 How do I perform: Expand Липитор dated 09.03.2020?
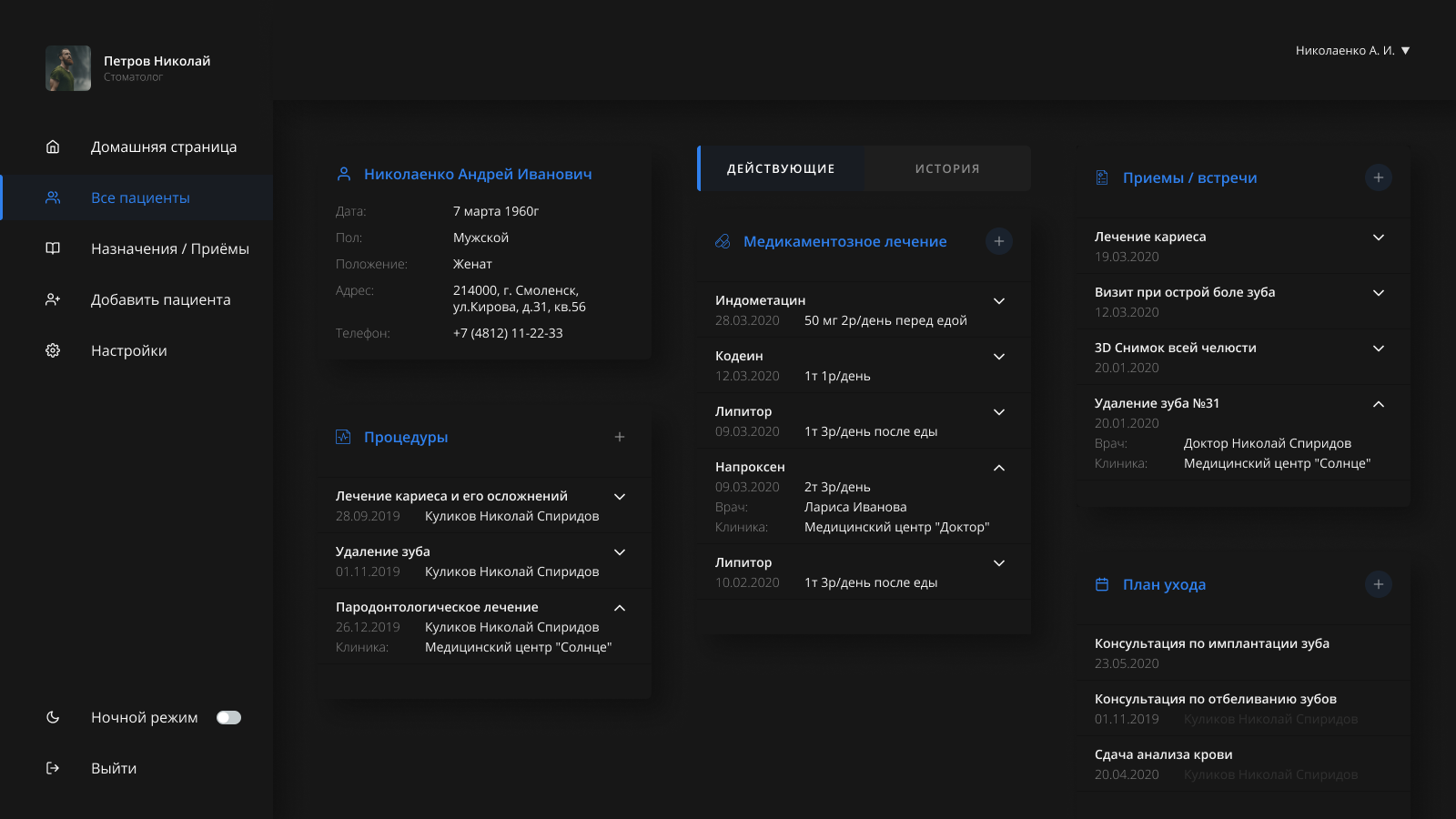click(999, 412)
